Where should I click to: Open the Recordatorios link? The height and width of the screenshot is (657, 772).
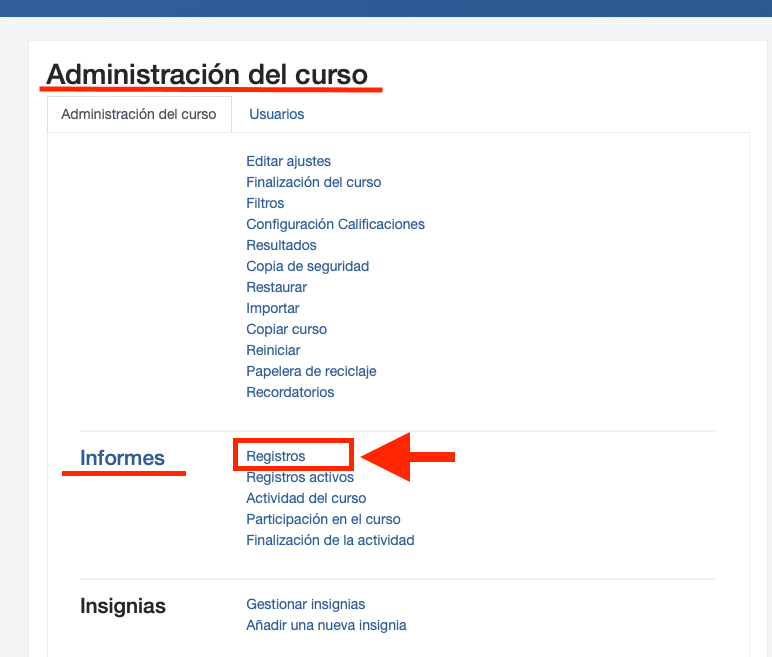[x=290, y=393]
